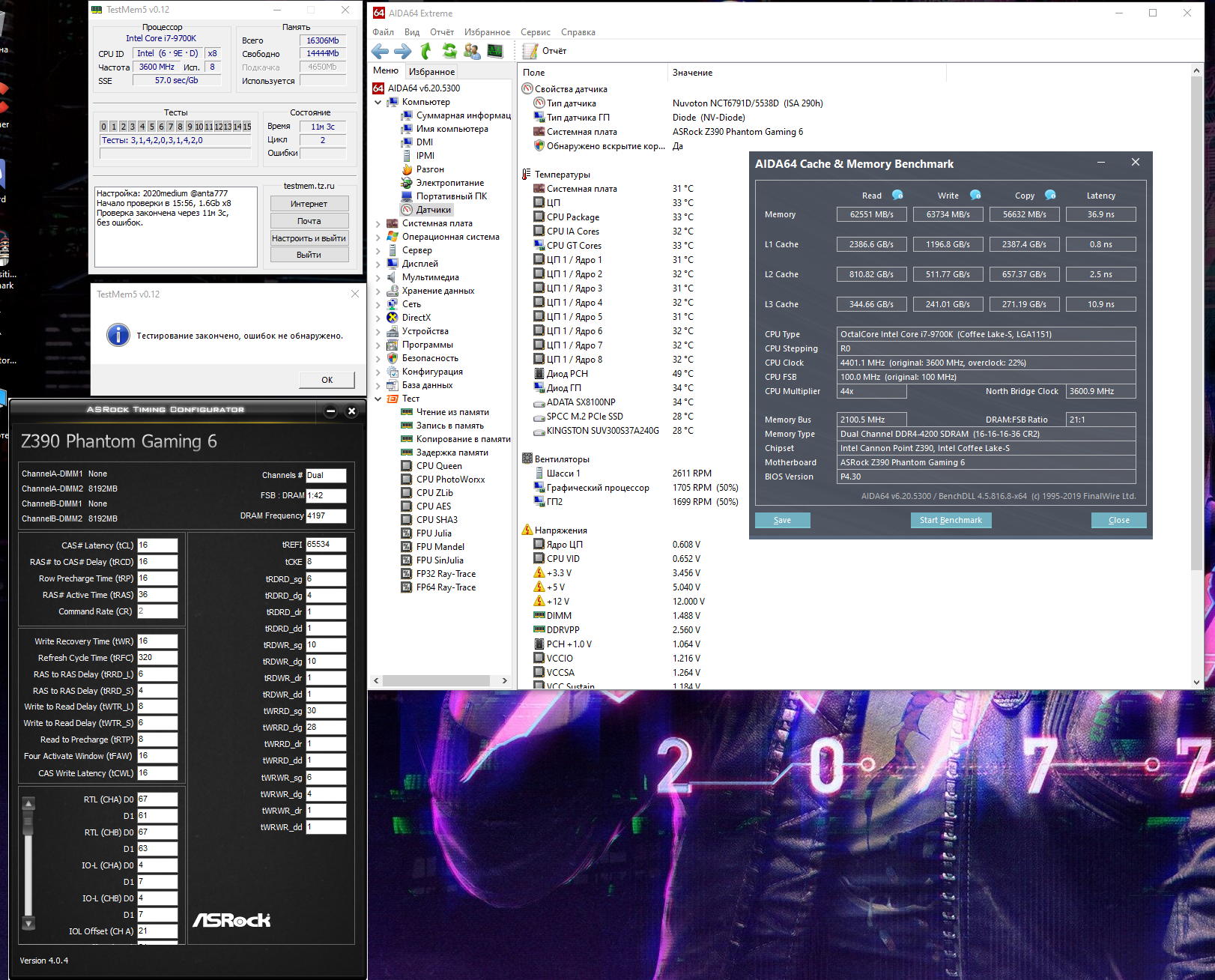Click the Refresh Cycle Time (tRFC) field
Viewport: 1215px width, 980px height.
[x=157, y=658]
